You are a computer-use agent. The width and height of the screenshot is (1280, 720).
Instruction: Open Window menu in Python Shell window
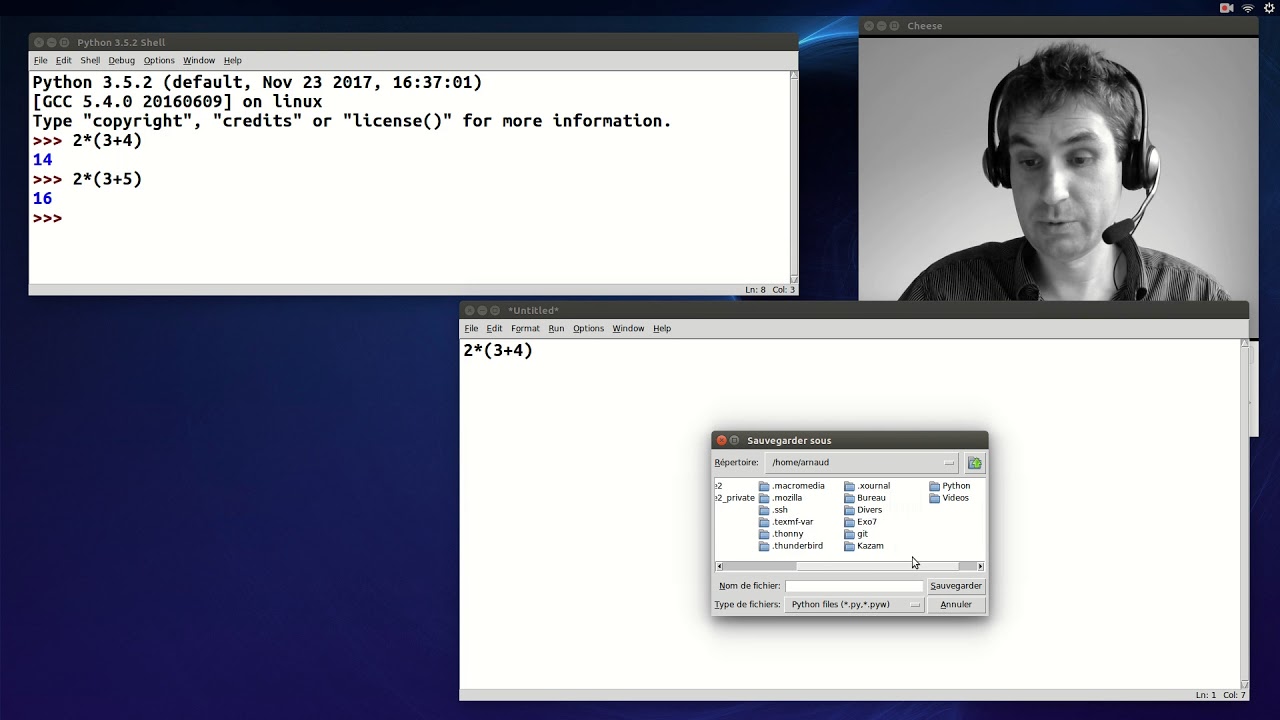[199, 61]
